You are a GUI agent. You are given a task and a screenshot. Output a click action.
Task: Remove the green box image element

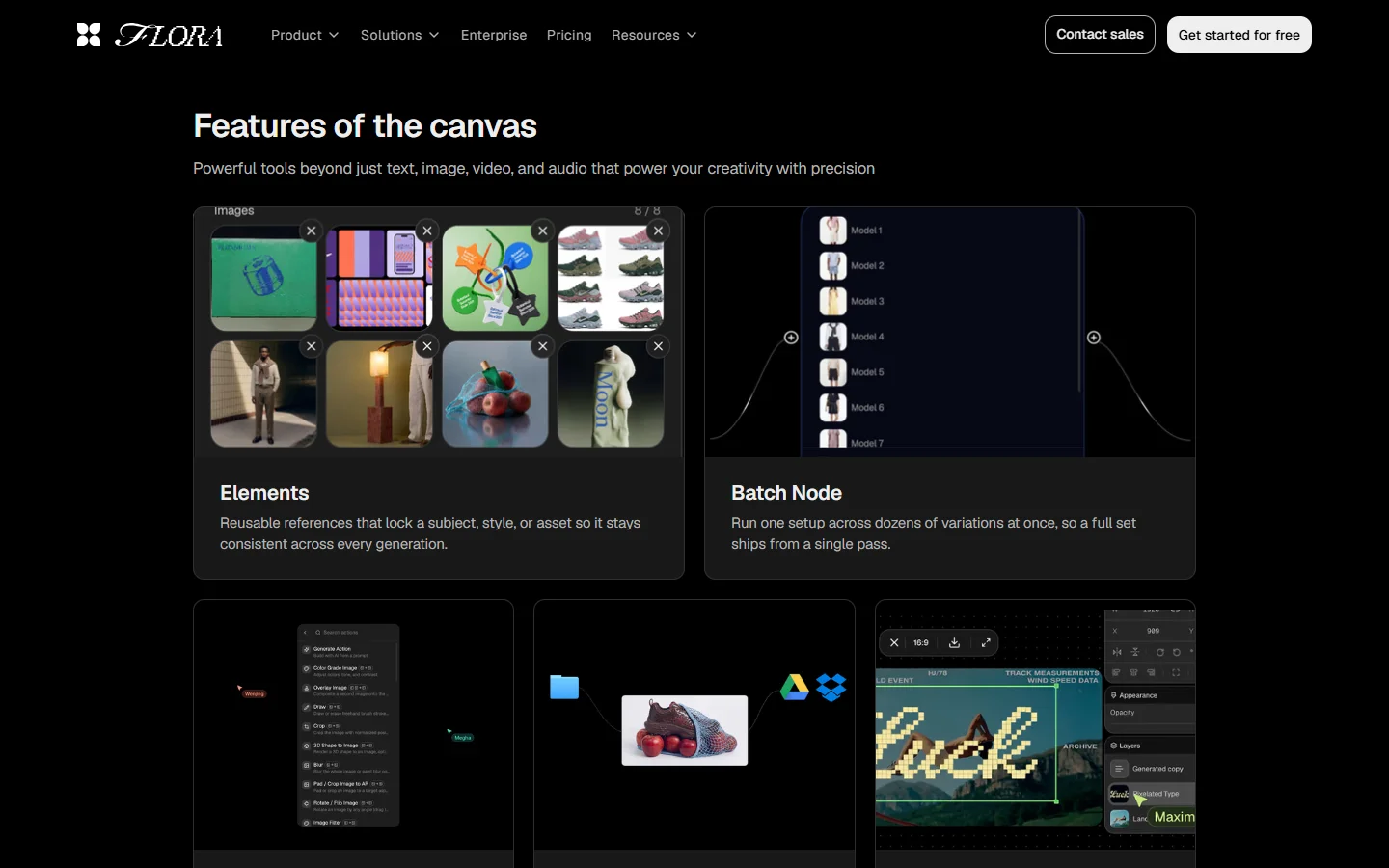[x=311, y=231]
